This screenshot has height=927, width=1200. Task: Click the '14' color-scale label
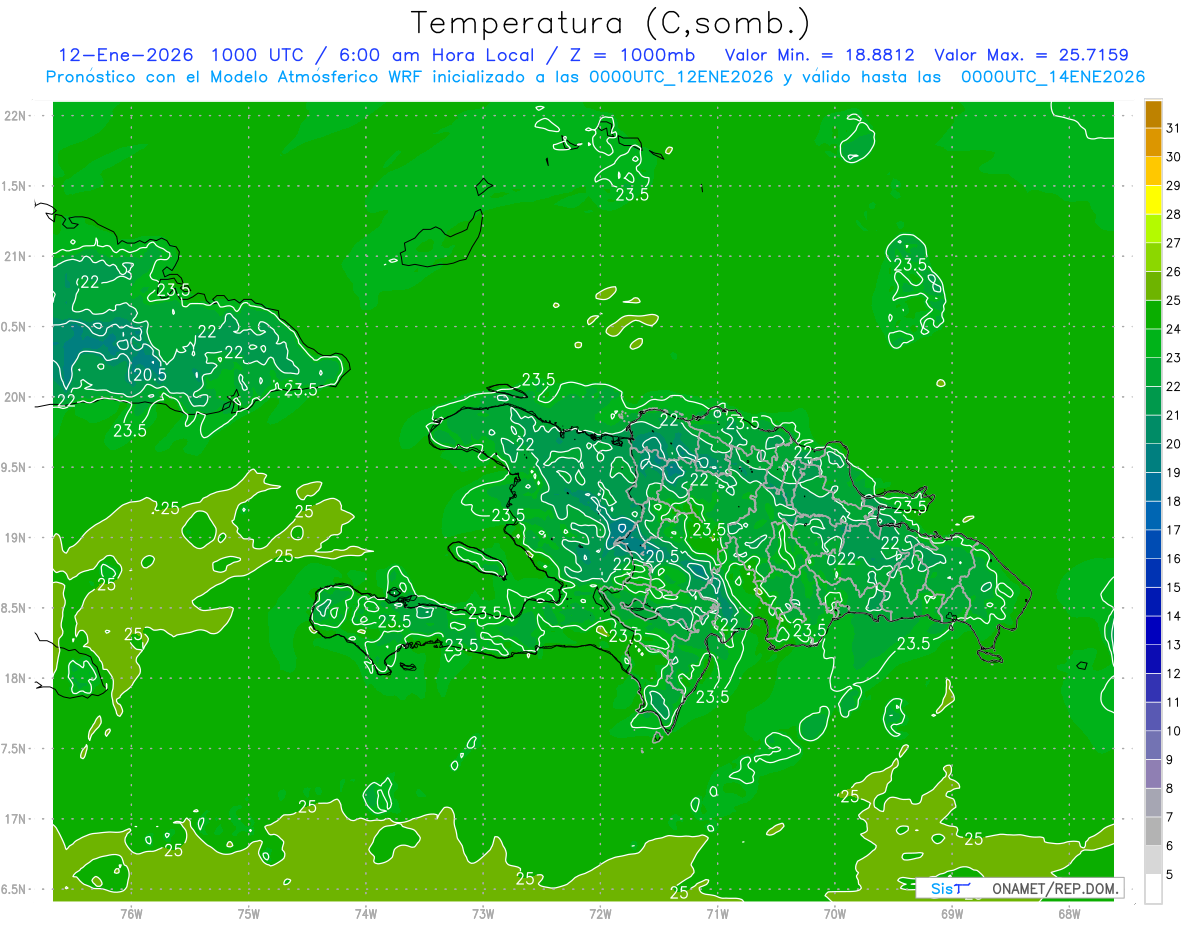pos(1174,616)
